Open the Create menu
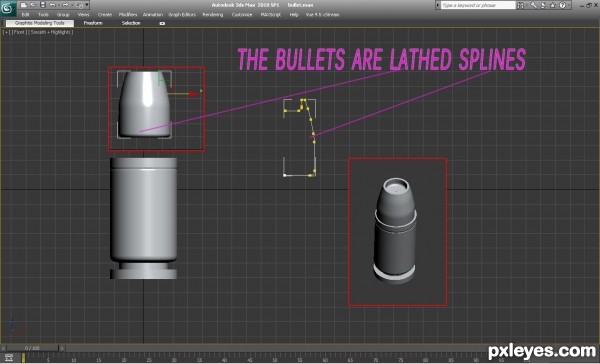This screenshot has width=600, height=364. (x=104, y=15)
